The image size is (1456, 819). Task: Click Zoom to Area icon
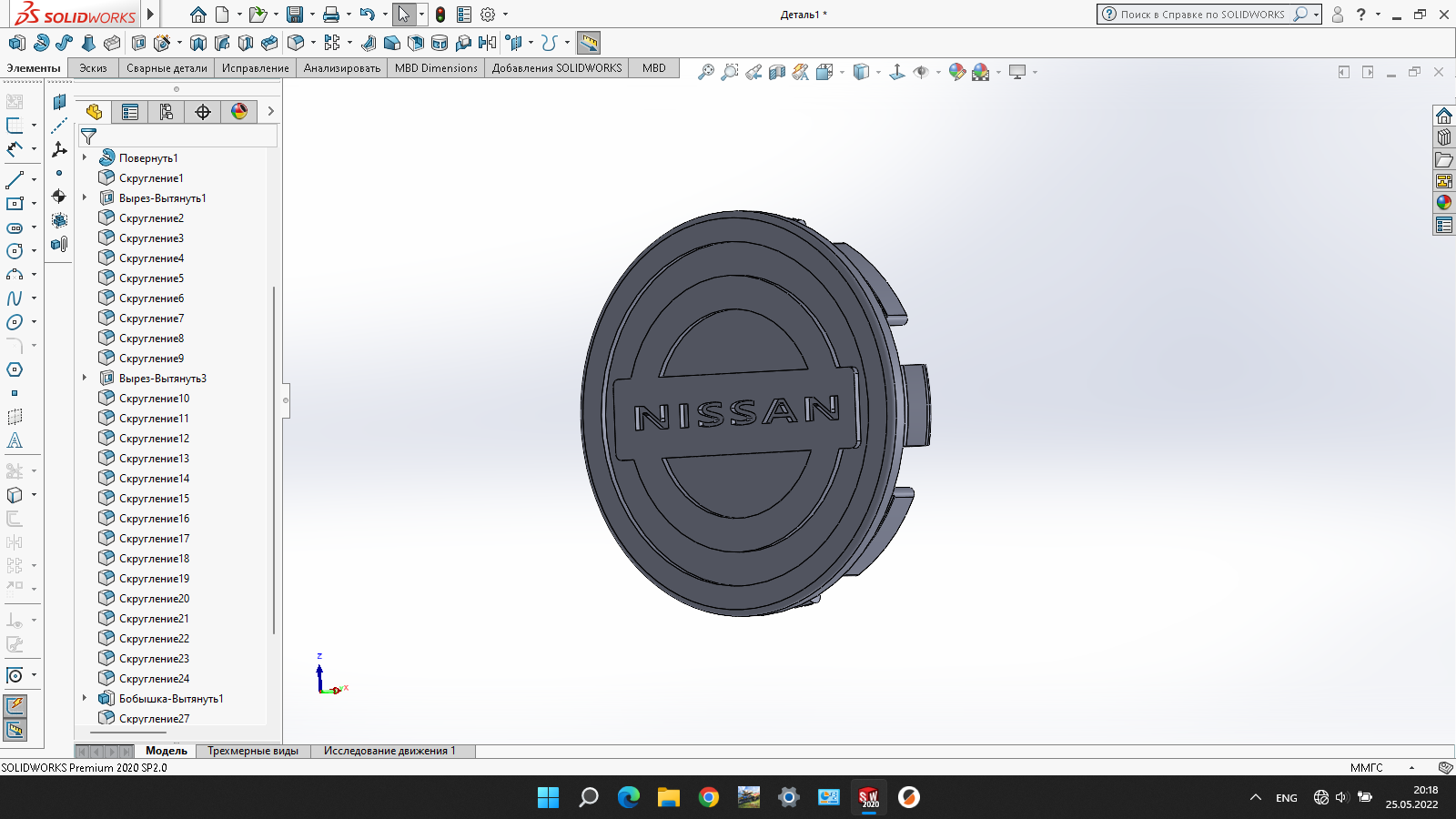coord(730,72)
